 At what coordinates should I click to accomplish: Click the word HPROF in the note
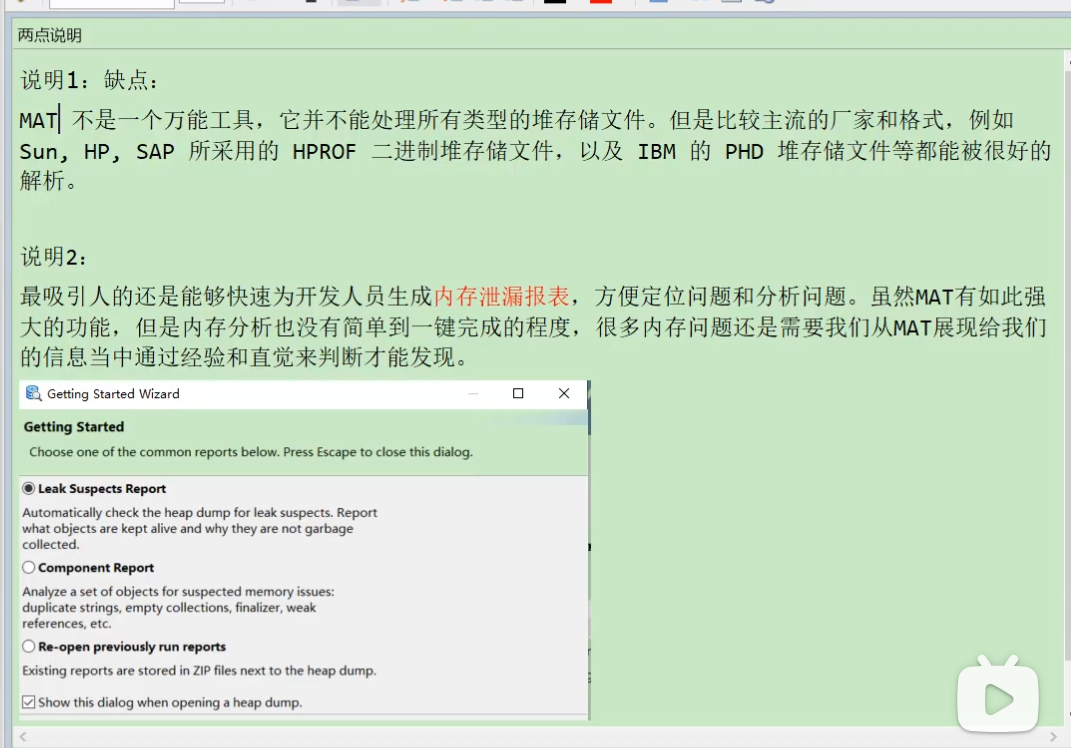324,152
